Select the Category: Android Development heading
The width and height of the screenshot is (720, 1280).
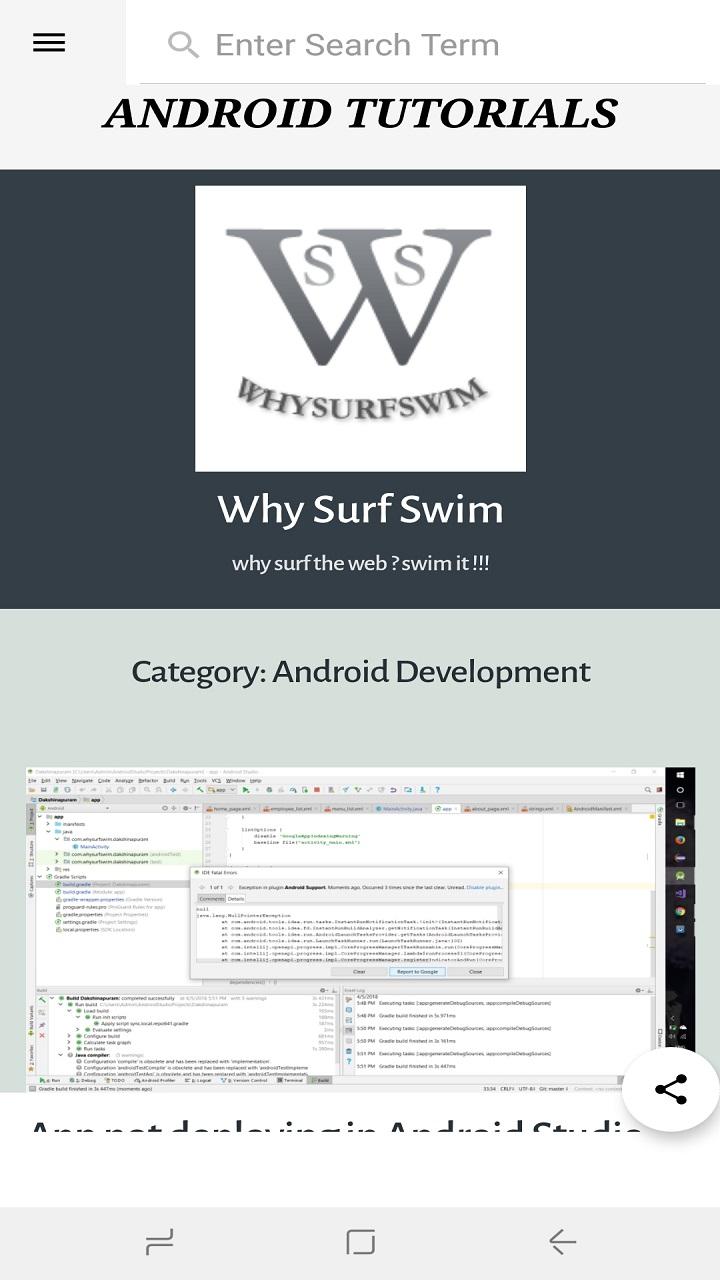[360, 671]
